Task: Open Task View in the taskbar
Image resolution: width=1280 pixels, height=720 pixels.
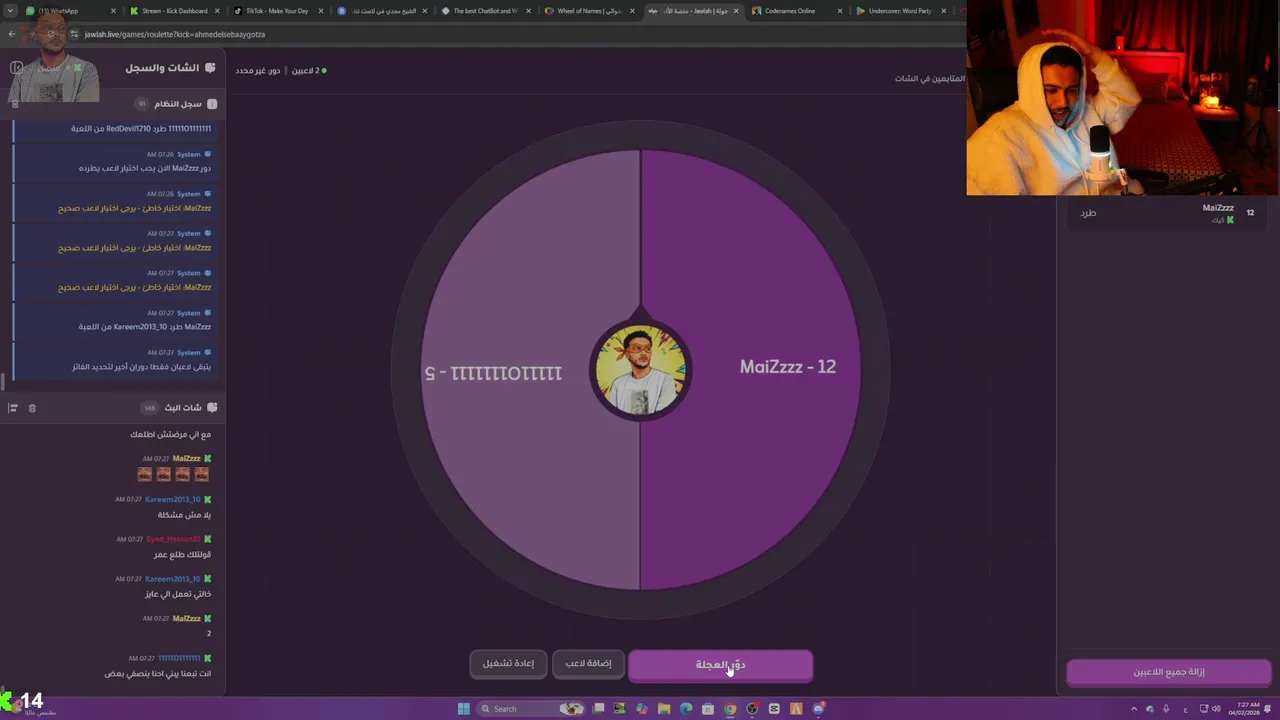Action: pyautogui.click(x=598, y=708)
